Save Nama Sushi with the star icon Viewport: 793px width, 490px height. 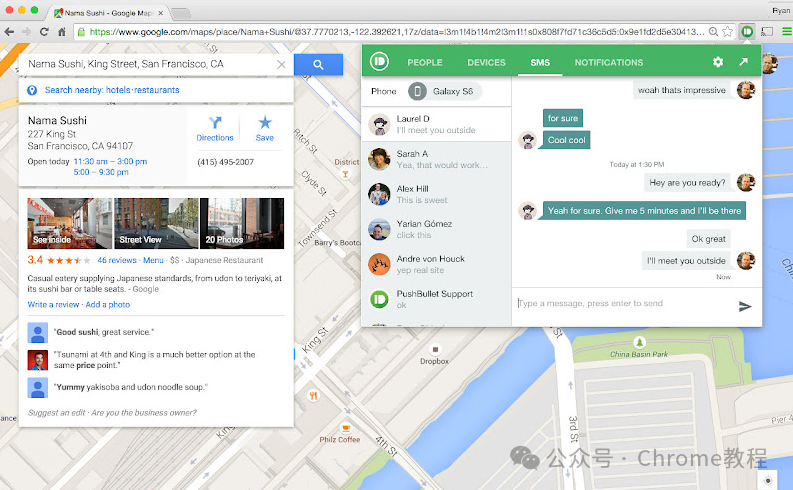pos(265,128)
